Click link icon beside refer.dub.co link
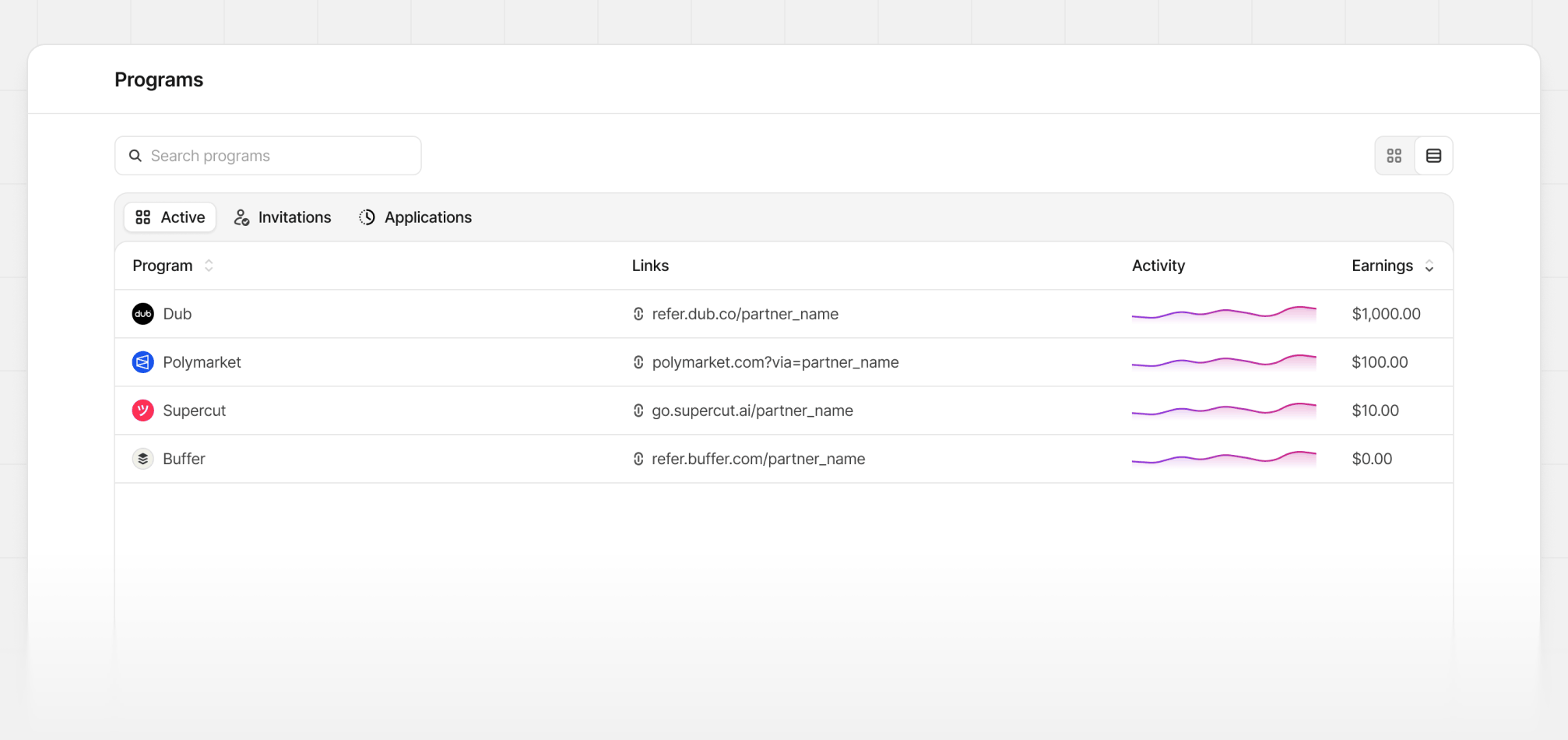1568x740 pixels. click(638, 314)
